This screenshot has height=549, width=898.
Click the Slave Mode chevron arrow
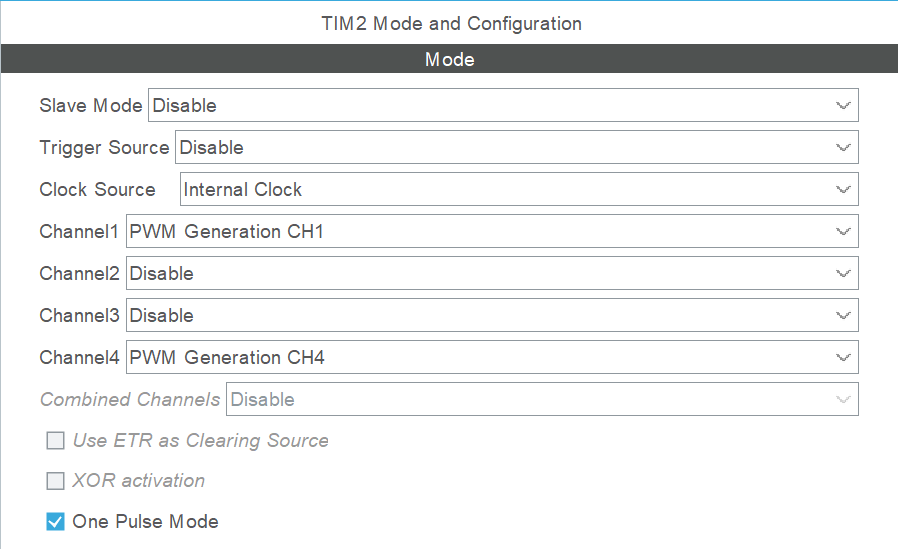pyautogui.click(x=843, y=106)
